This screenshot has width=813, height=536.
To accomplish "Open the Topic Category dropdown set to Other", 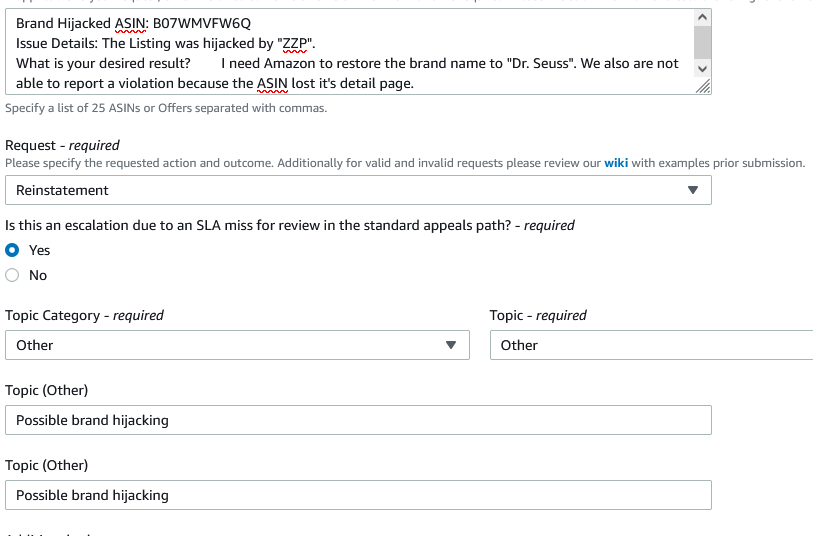I will coord(236,345).
